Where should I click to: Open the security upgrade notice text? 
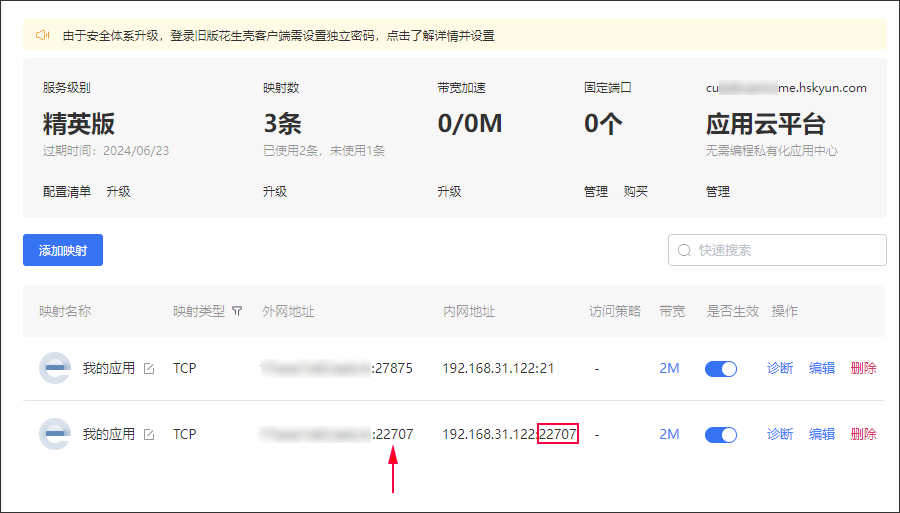(x=278, y=36)
